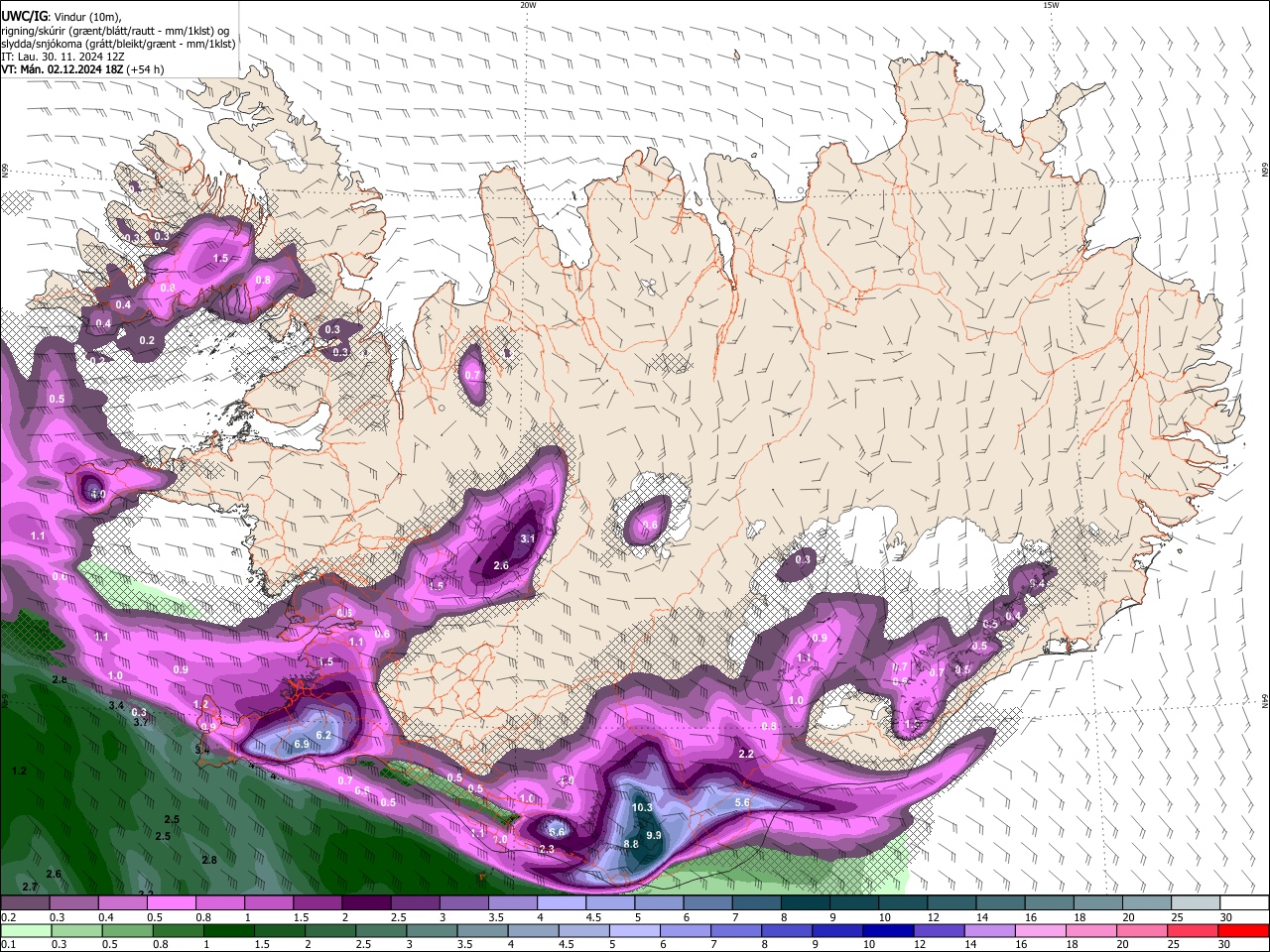Click the 'VT: Mán. 02.12.2024 18Z (+54 h)' line
This screenshot has height=952, width=1270.
82,69
